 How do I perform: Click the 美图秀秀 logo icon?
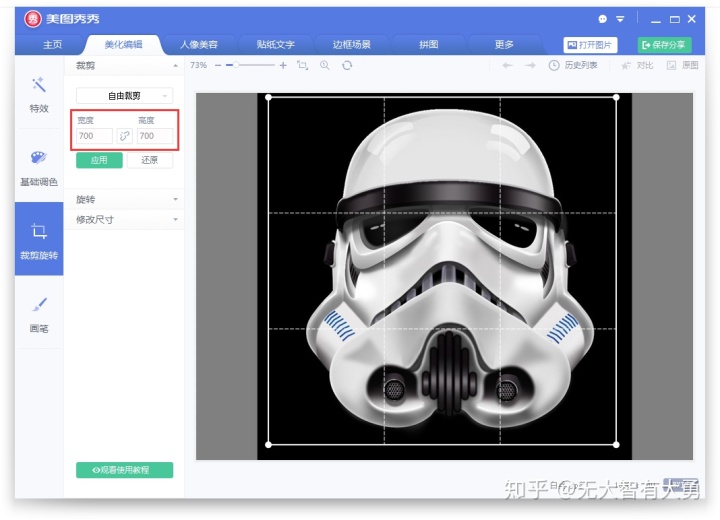[33, 19]
